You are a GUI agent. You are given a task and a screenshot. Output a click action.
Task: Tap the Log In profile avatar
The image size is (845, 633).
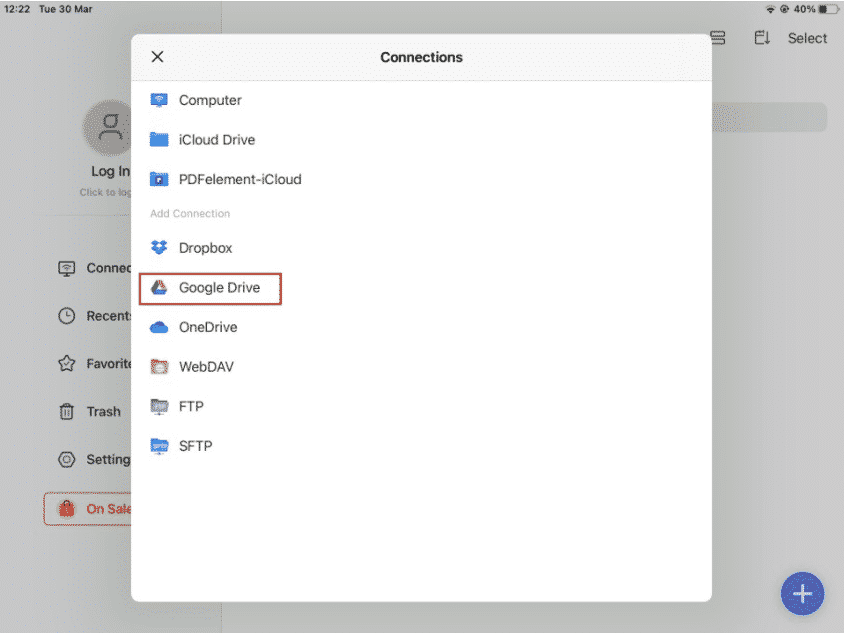pos(108,127)
